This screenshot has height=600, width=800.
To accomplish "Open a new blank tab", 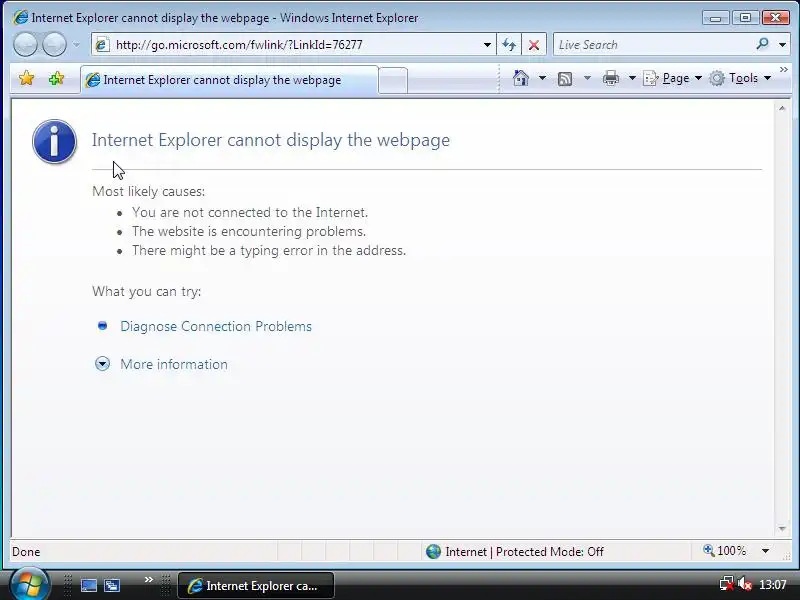I will point(393,81).
